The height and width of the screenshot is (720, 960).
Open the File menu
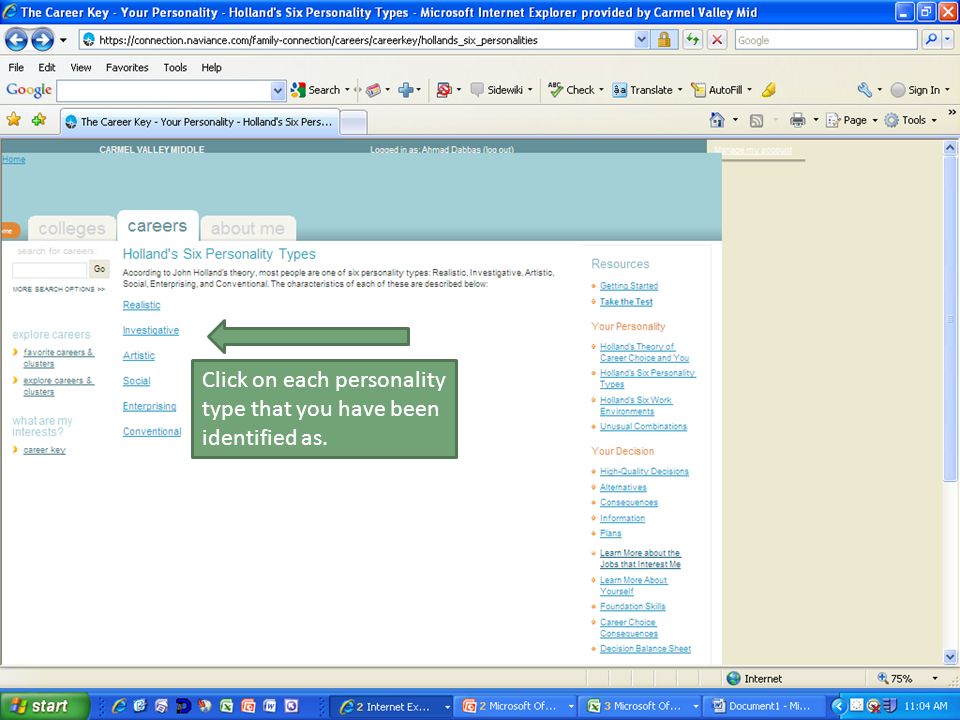point(16,67)
